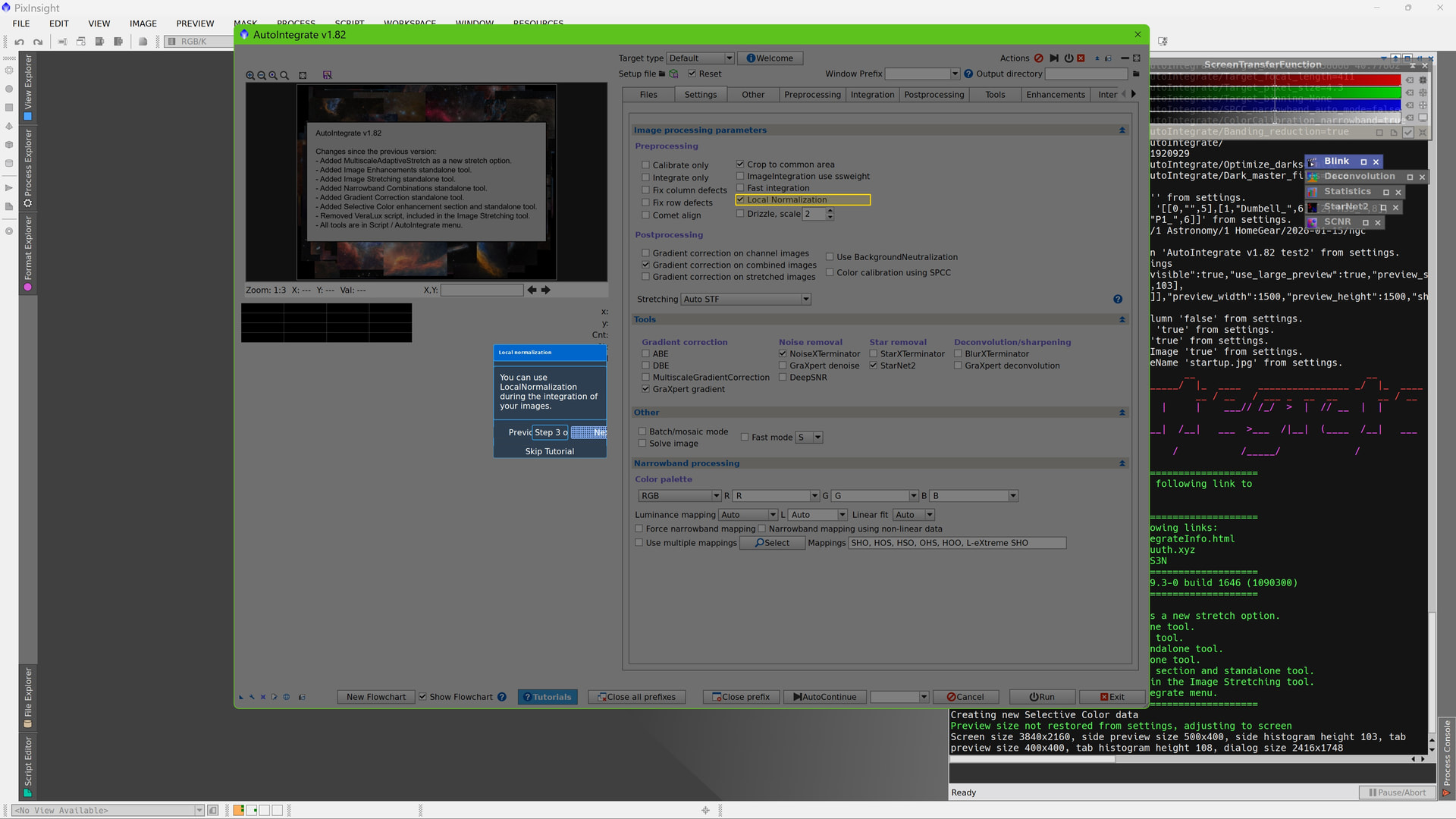Click the zoom in magnifier on the preview
The width and height of the screenshot is (1456, 819).
250,76
